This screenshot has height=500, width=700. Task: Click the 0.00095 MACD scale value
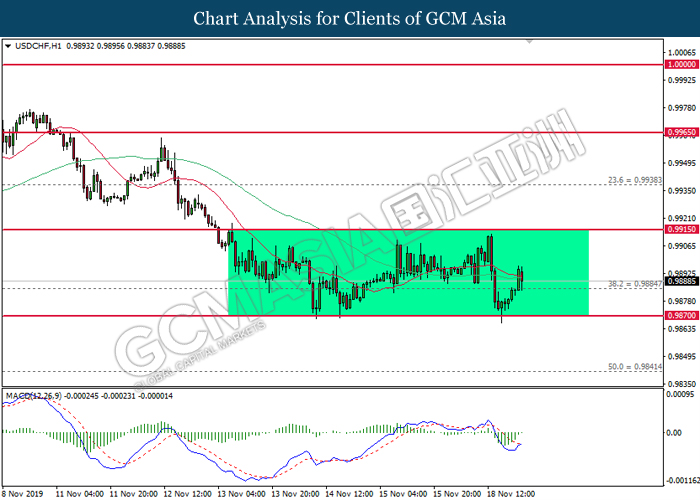(x=680, y=394)
